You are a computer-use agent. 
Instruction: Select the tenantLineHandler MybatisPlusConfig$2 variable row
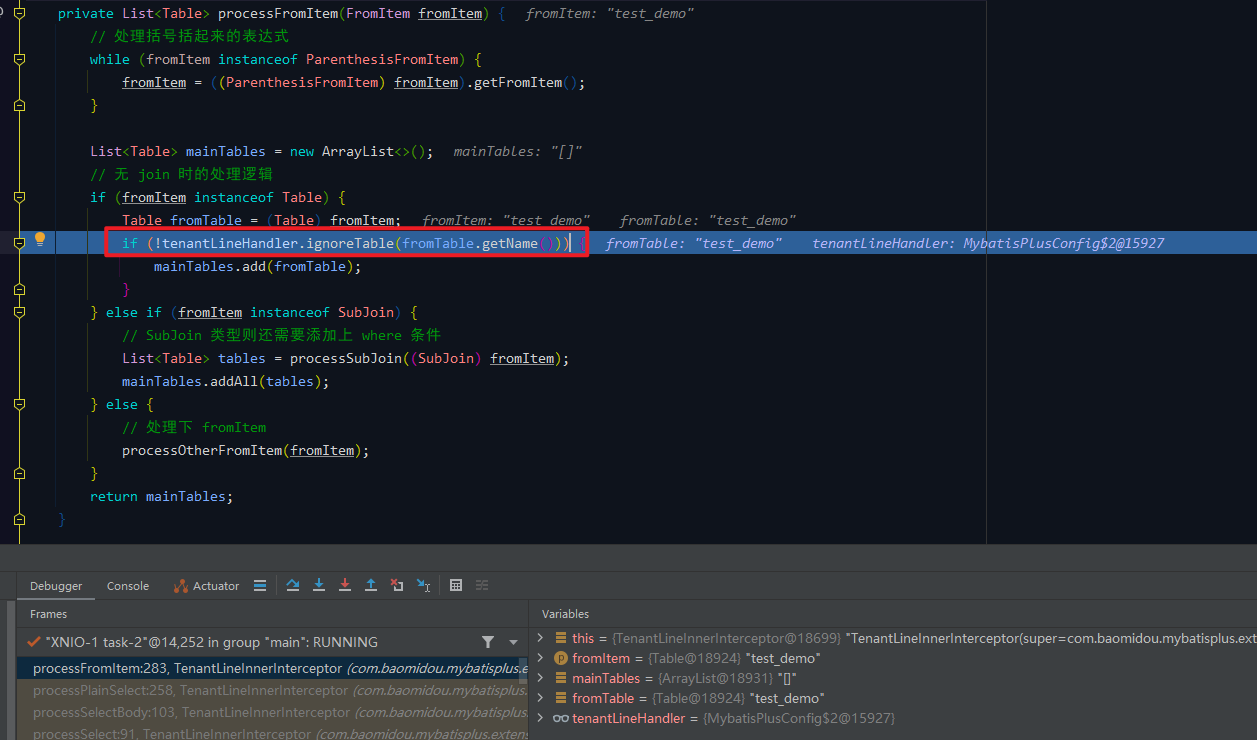click(x=893, y=718)
